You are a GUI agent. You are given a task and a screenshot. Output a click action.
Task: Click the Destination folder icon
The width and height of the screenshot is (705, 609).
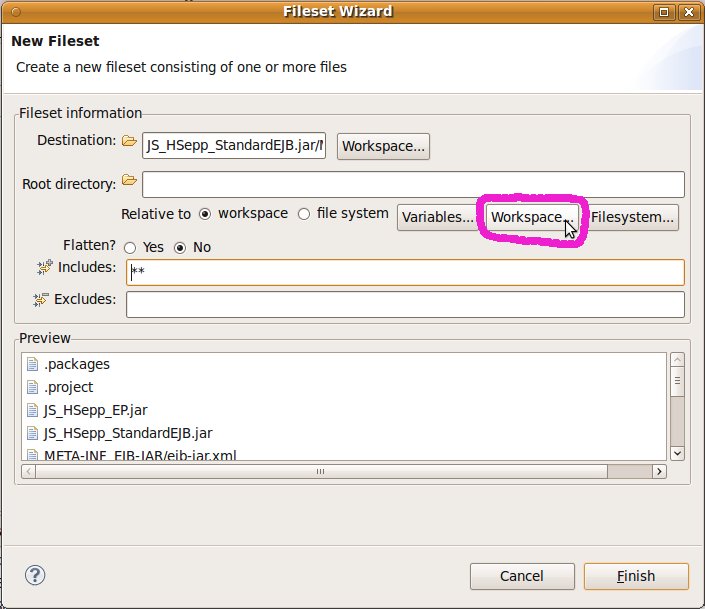click(x=129, y=141)
